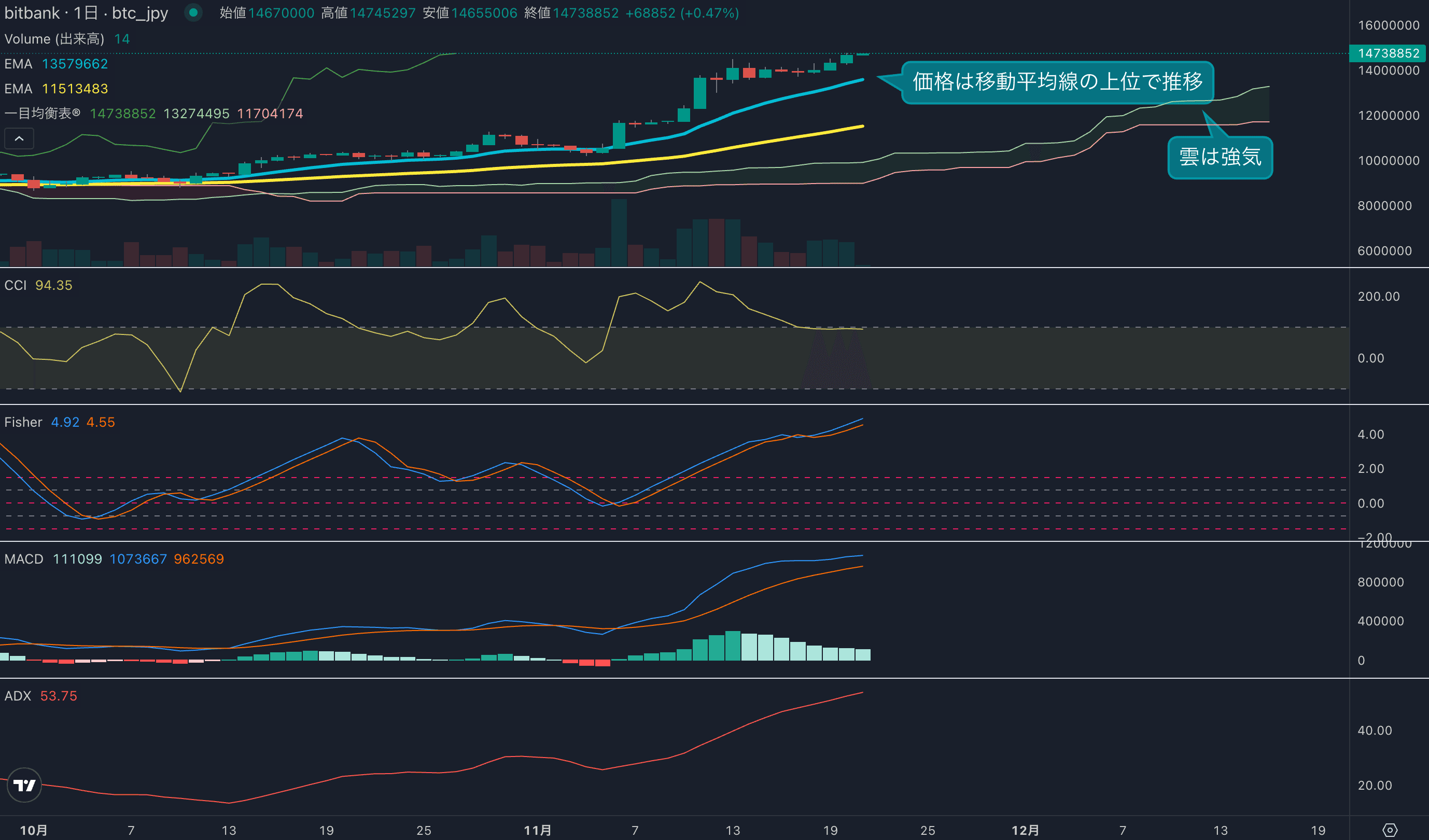Click the ADX indicator label

(x=18, y=696)
